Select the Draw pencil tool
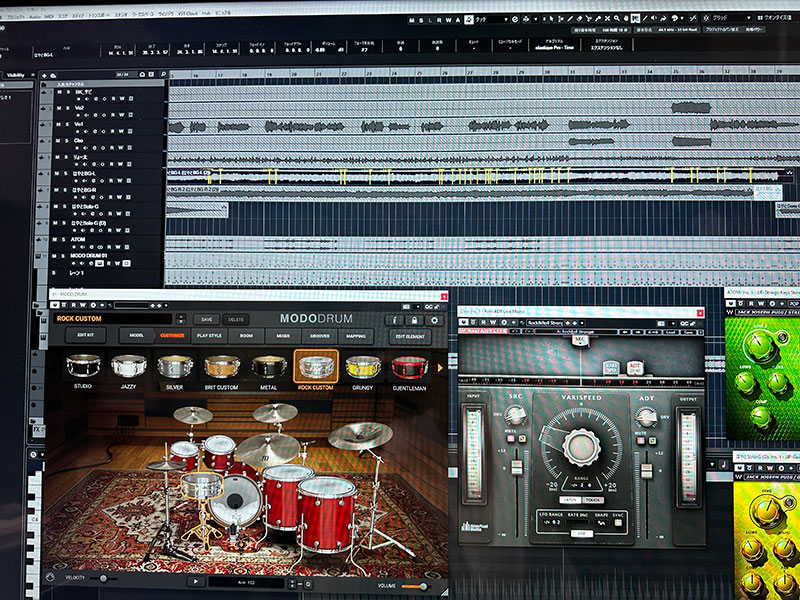Screen dimensions: 800x600 pos(570,19)
